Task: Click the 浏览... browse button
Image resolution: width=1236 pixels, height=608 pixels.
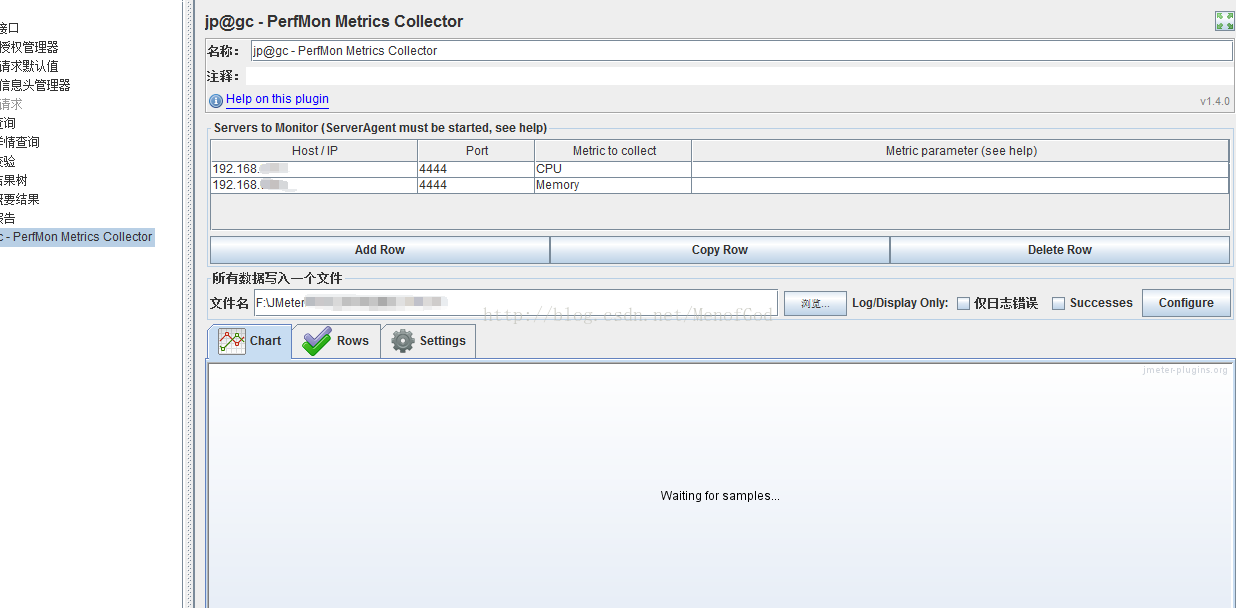Action: pyautogui.click(x=815, y=303)
